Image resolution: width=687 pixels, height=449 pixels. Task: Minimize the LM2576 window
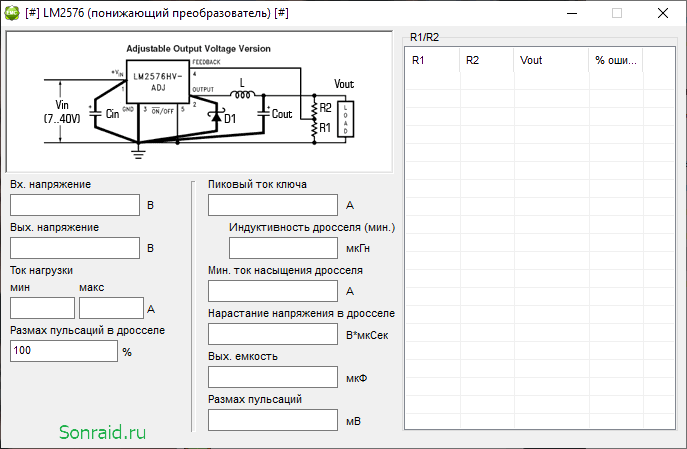point(572,13)
